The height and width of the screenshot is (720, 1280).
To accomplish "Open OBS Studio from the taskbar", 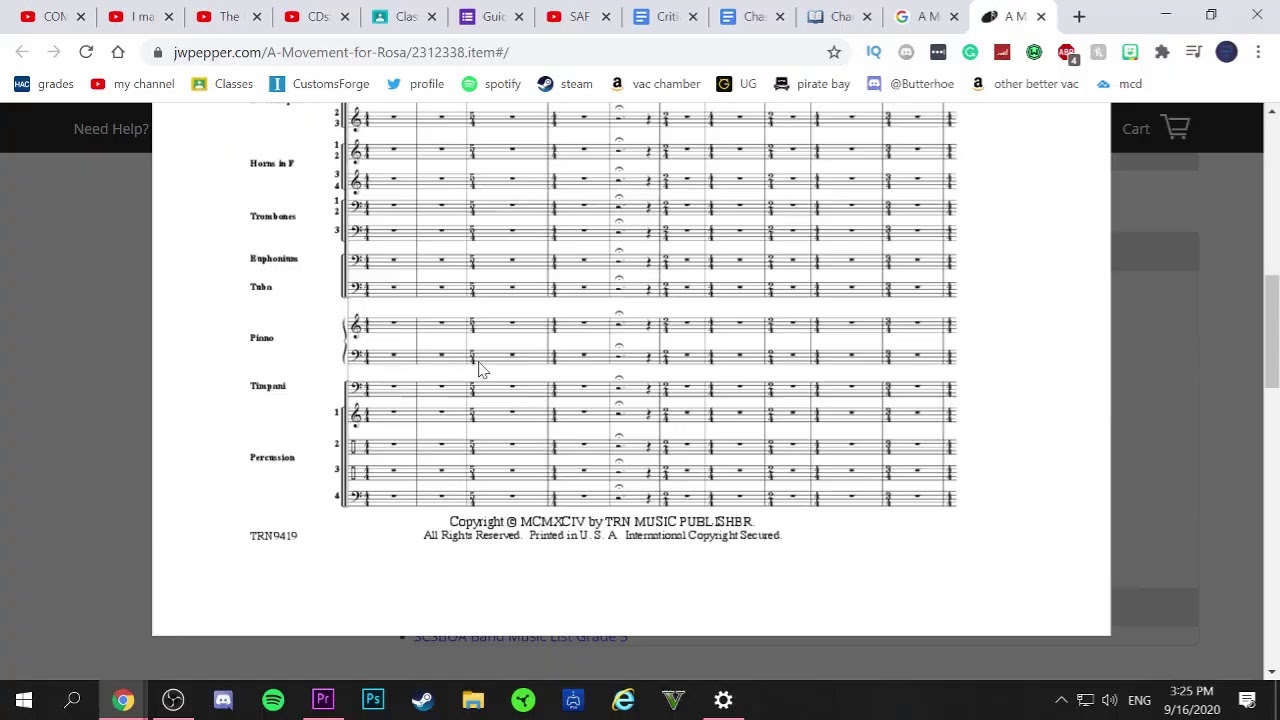I will (173, 700).
